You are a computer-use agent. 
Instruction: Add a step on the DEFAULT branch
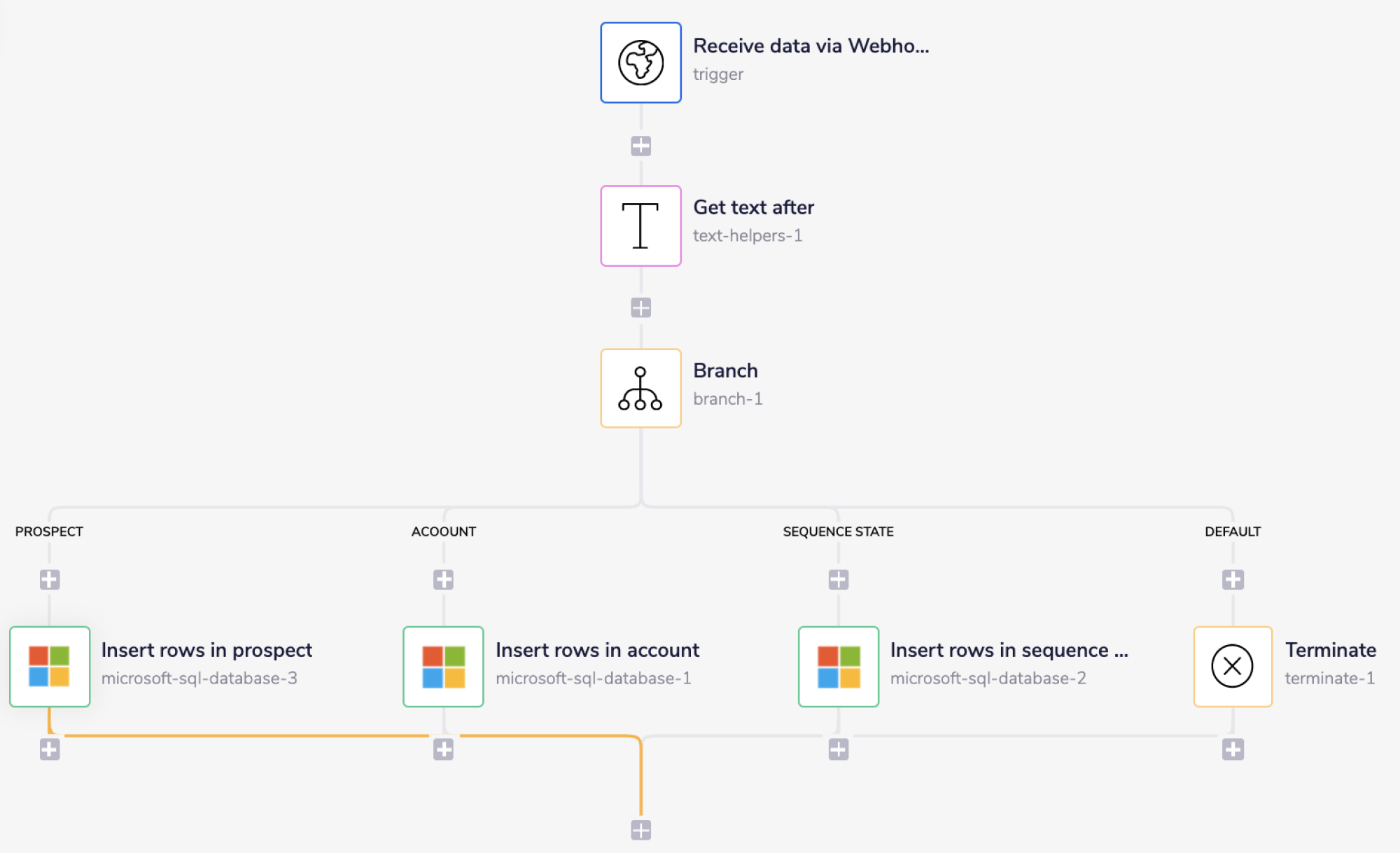[1233, 578]
